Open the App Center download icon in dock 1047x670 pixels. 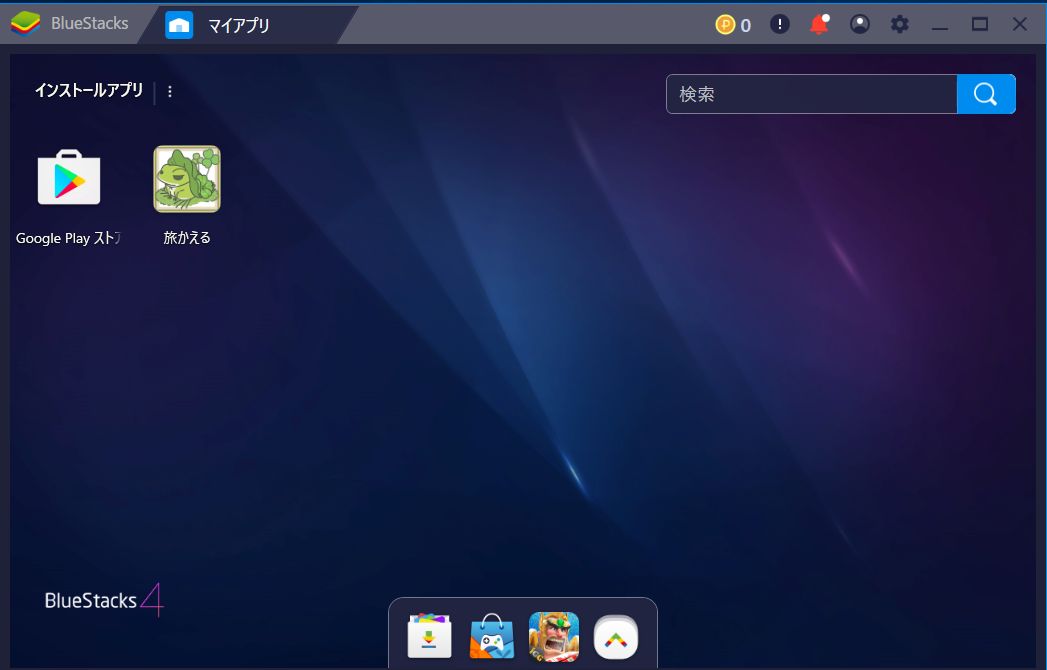[429, 637]
